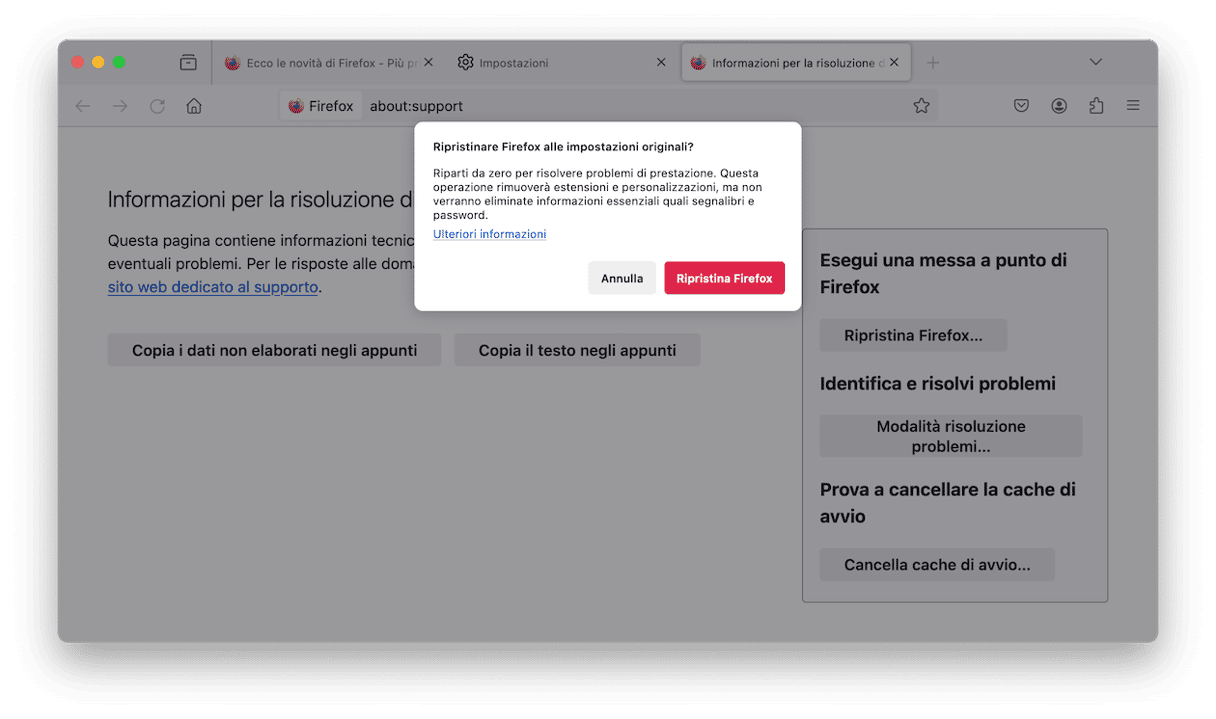Click the macOS yellow minimize window button

click(98, 62)
